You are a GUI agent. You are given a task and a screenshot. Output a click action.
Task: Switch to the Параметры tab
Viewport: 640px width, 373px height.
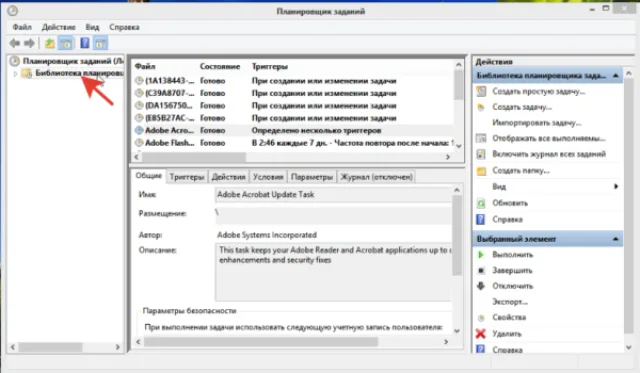pos(312,177)
